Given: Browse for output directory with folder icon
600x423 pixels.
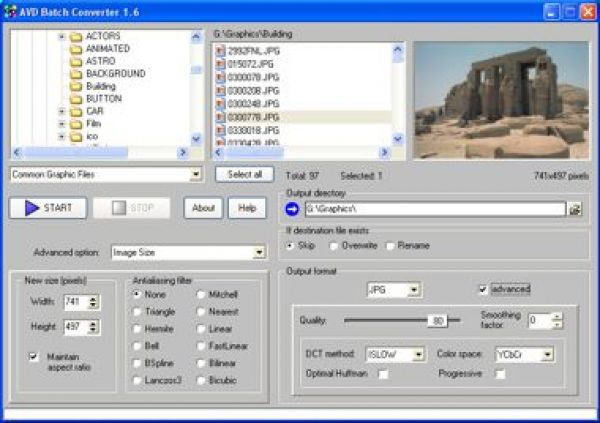Looking at the screenshot, I should pyautogui.click(x=575, y=209).
